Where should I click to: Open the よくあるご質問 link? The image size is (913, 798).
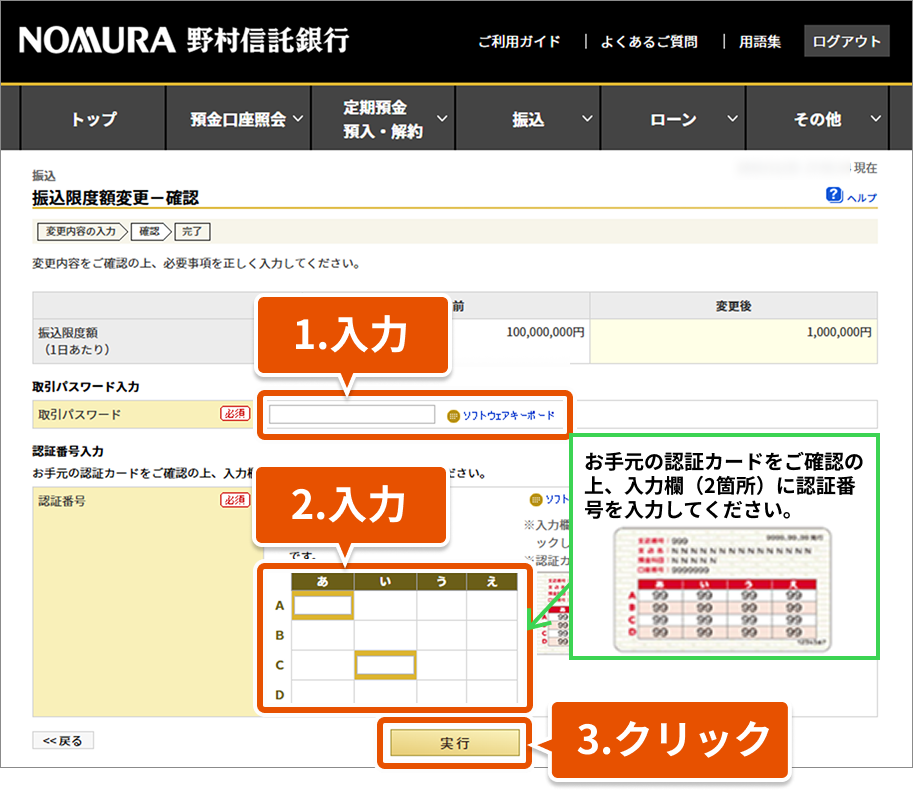(x=648, y=42)
